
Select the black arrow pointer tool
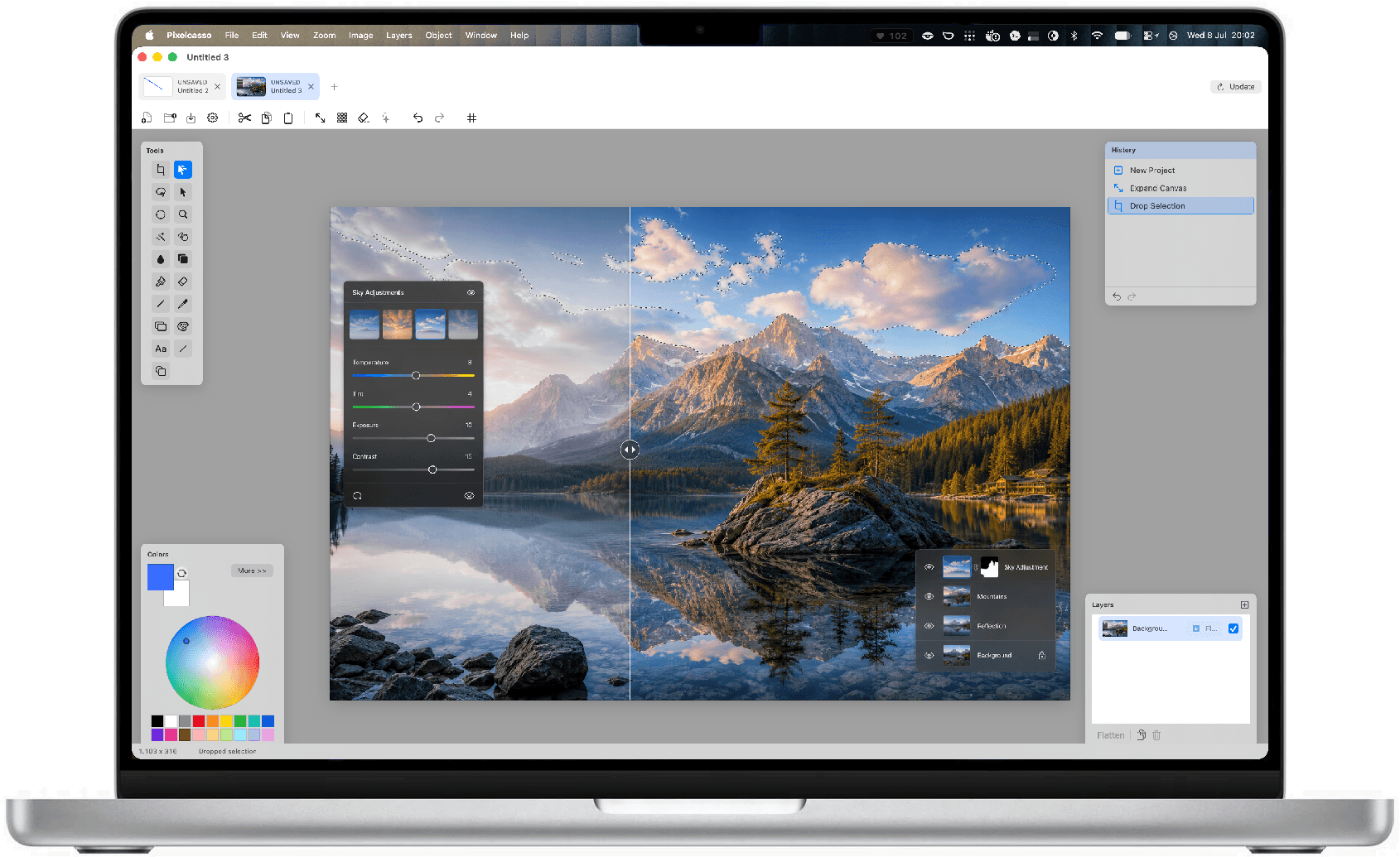183,192
